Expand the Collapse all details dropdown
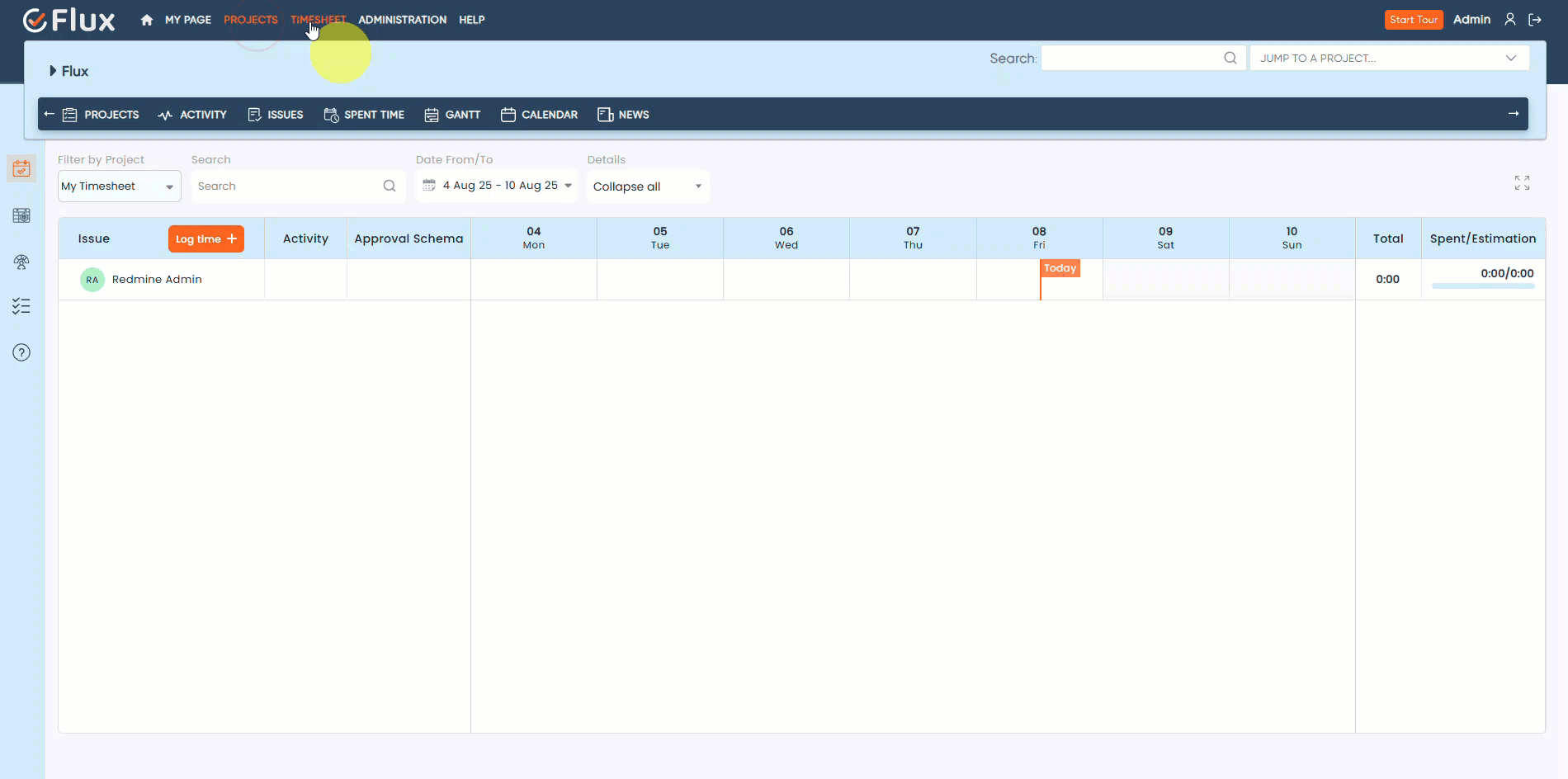Viewport: 1568px width, 779px height. coord(647,186)
